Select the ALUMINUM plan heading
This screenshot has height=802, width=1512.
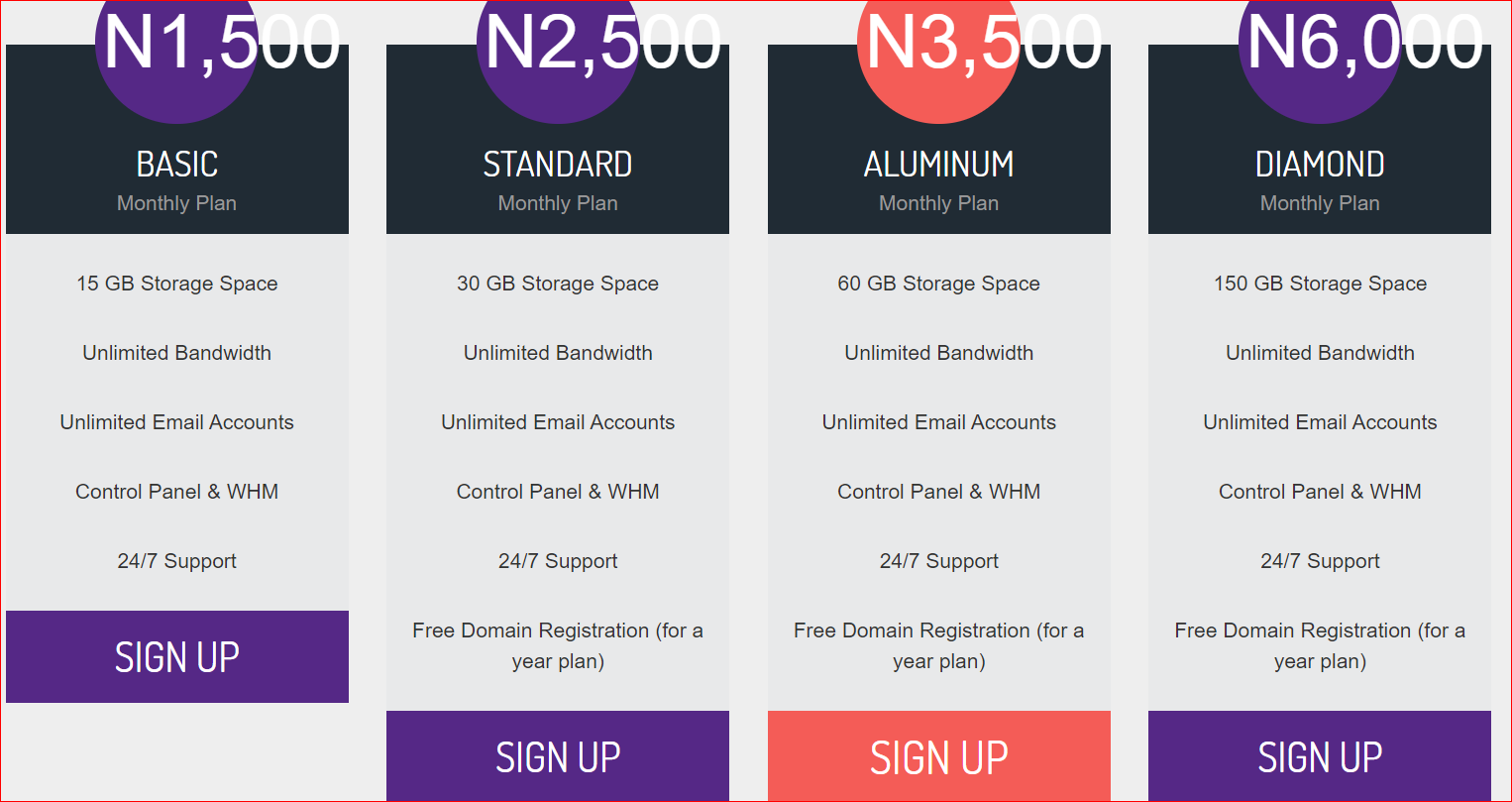[939, 164]
